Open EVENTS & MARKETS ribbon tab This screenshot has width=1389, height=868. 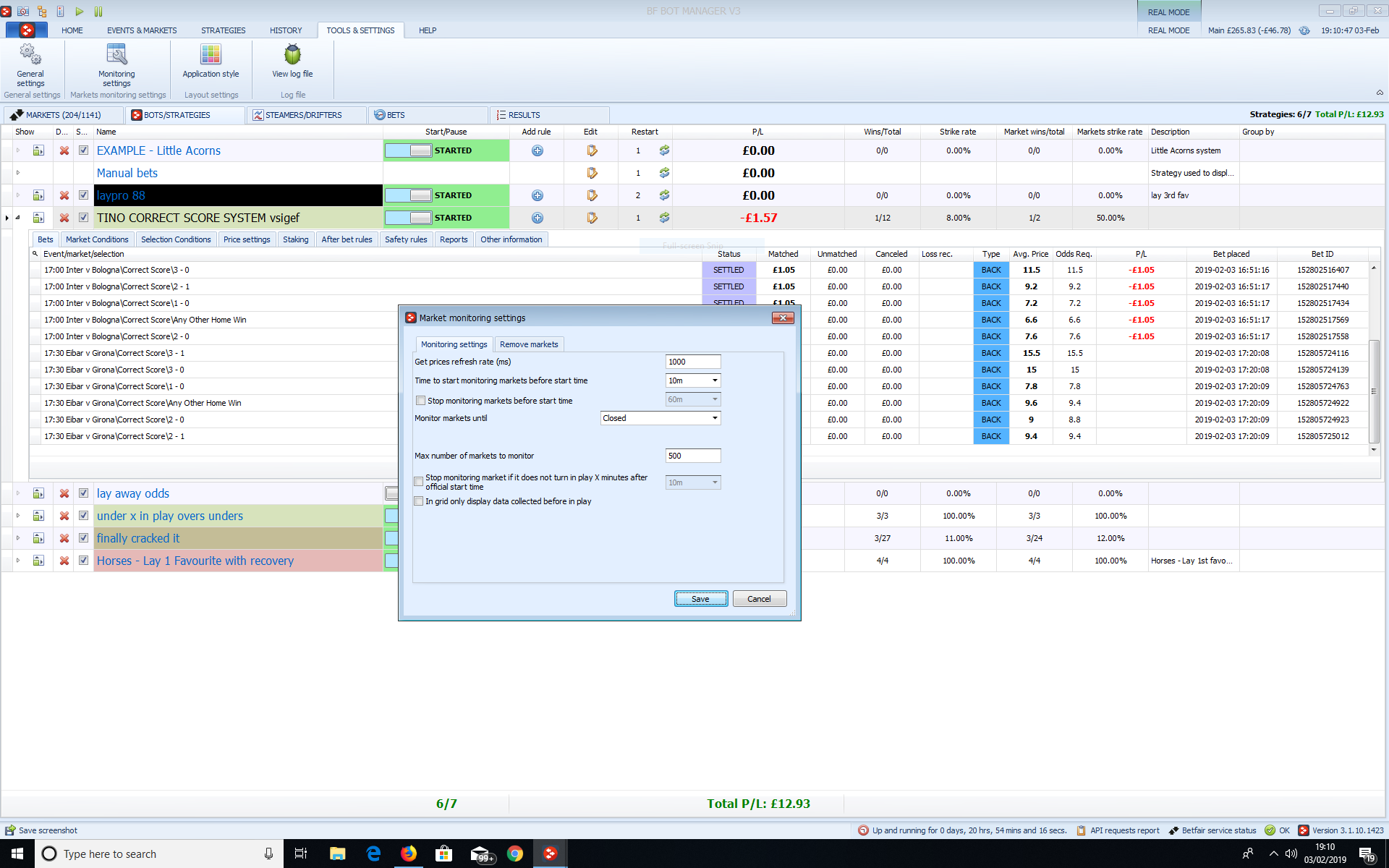pyautogui.click(x=142, y=30)
